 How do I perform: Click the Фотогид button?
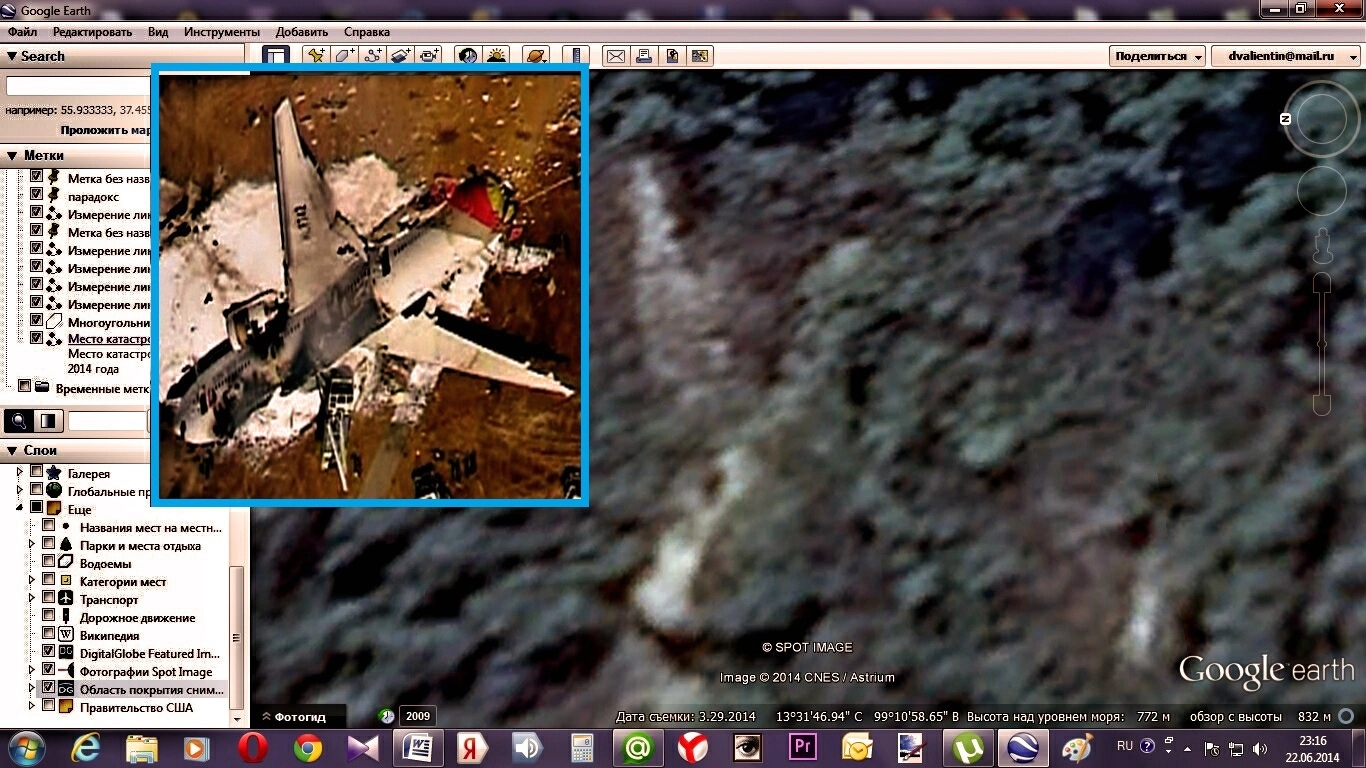point(298,716)
